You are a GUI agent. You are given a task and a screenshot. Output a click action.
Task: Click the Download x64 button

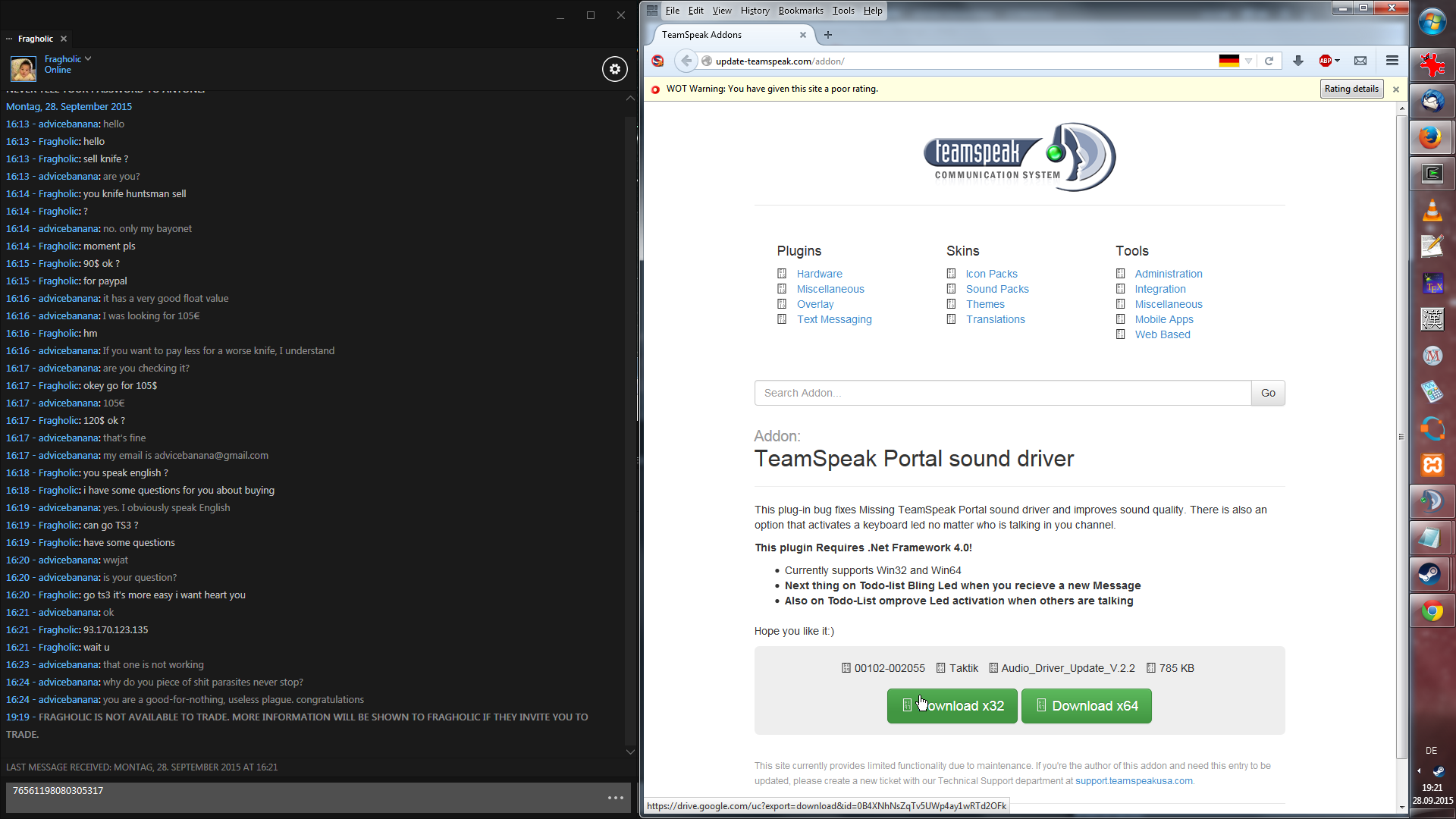click(1086, 706)
